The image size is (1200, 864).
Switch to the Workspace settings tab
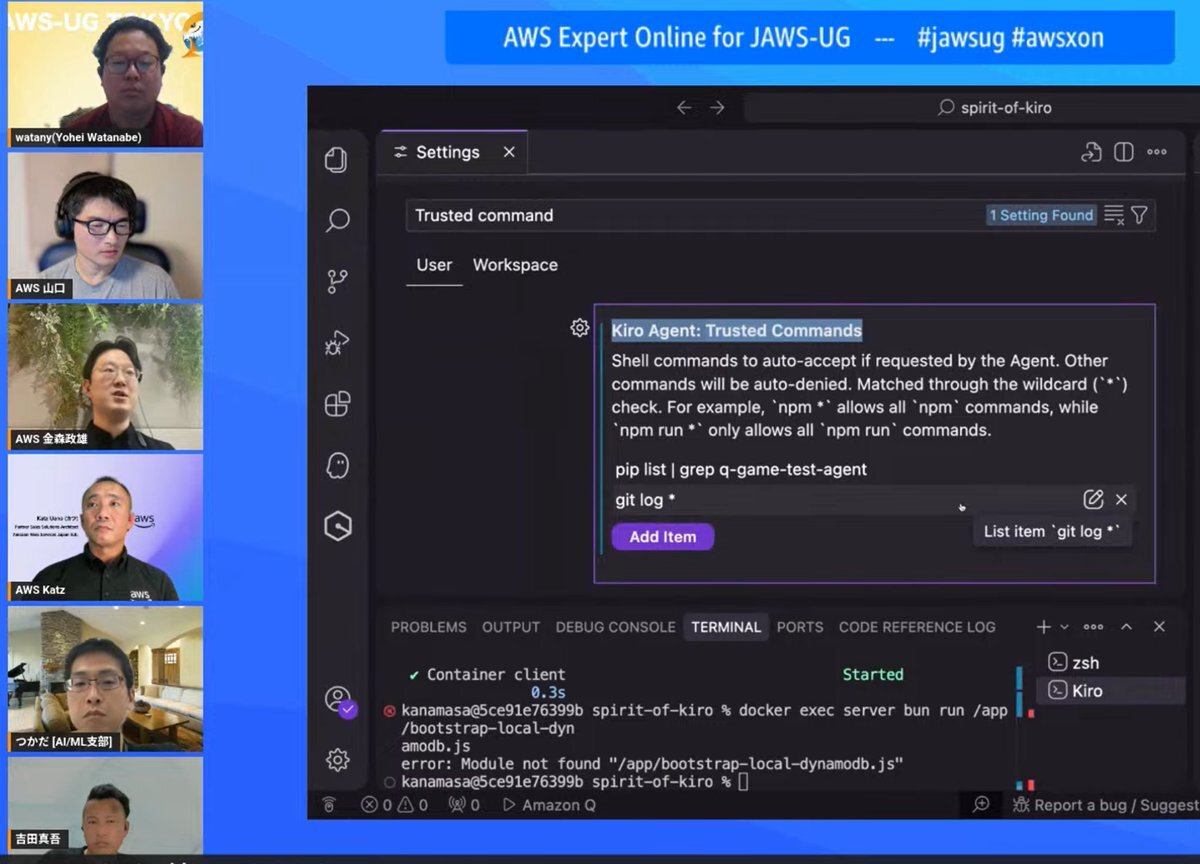pyautogui.click(x=515, y=265)
